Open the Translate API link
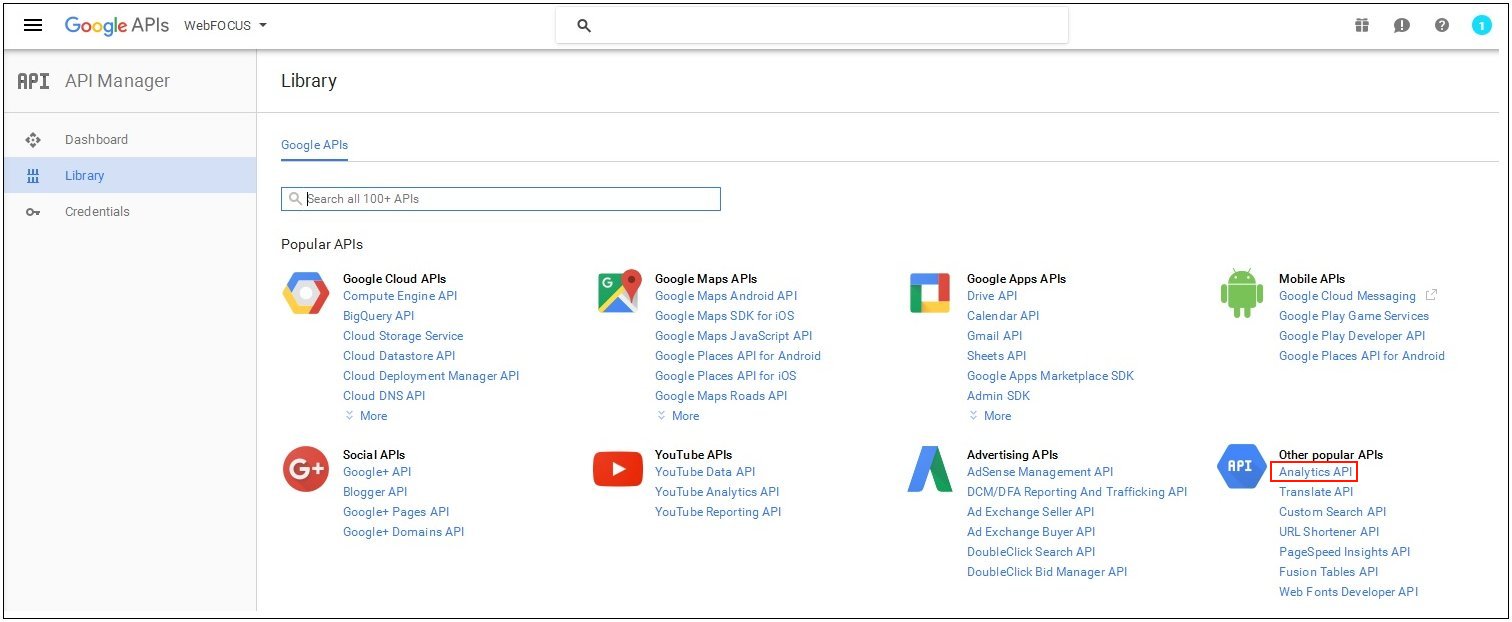 [1316, 492]
